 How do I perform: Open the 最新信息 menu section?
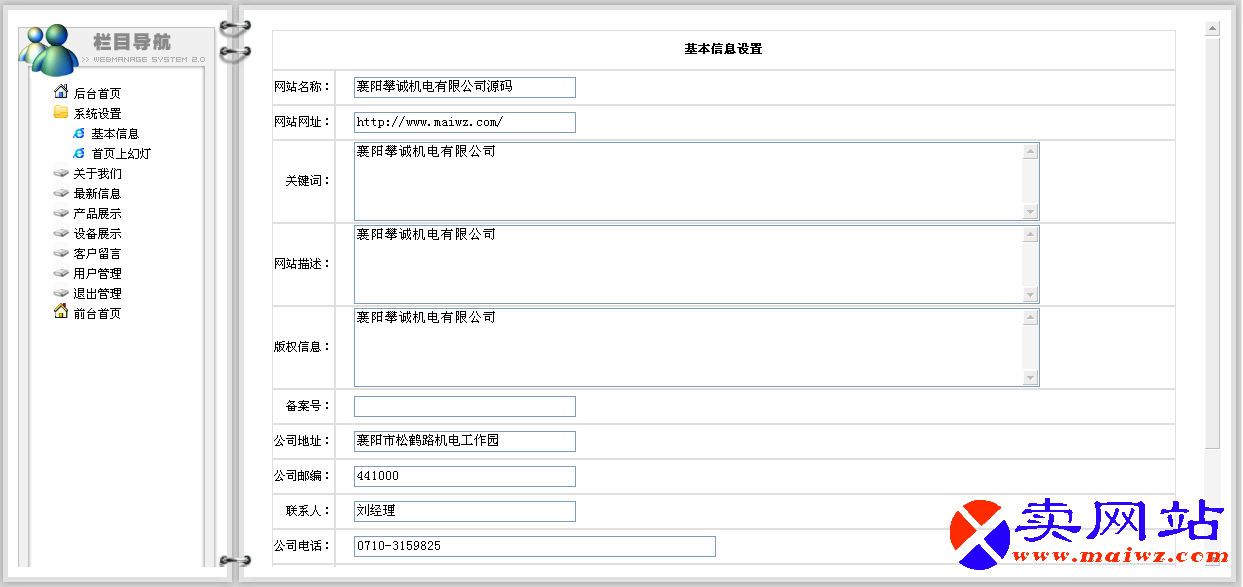[97, 193]
